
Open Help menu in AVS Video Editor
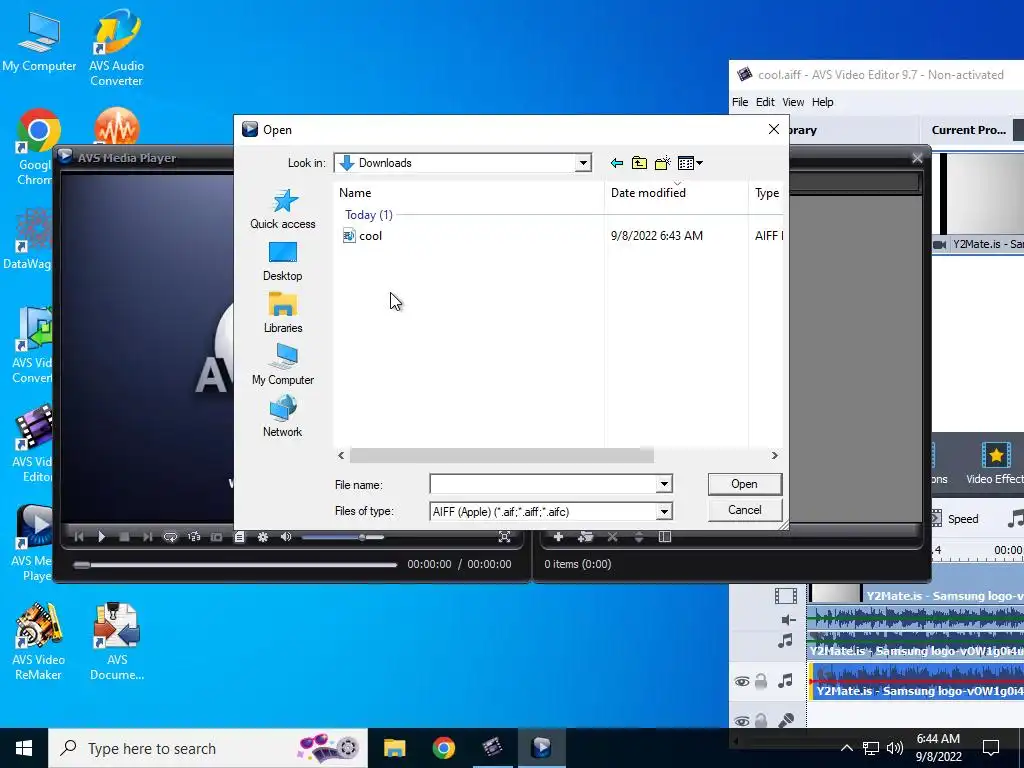click(822, 102)
